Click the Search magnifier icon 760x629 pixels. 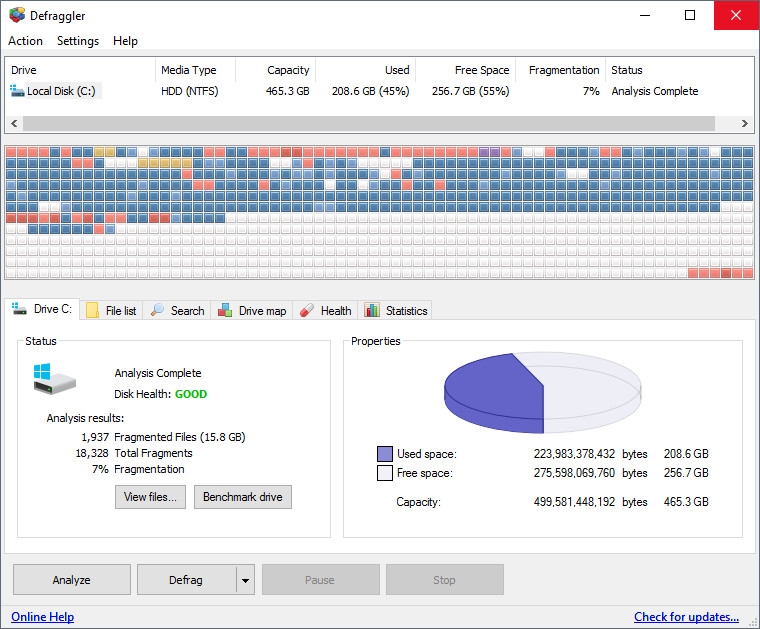click(157, 310)
